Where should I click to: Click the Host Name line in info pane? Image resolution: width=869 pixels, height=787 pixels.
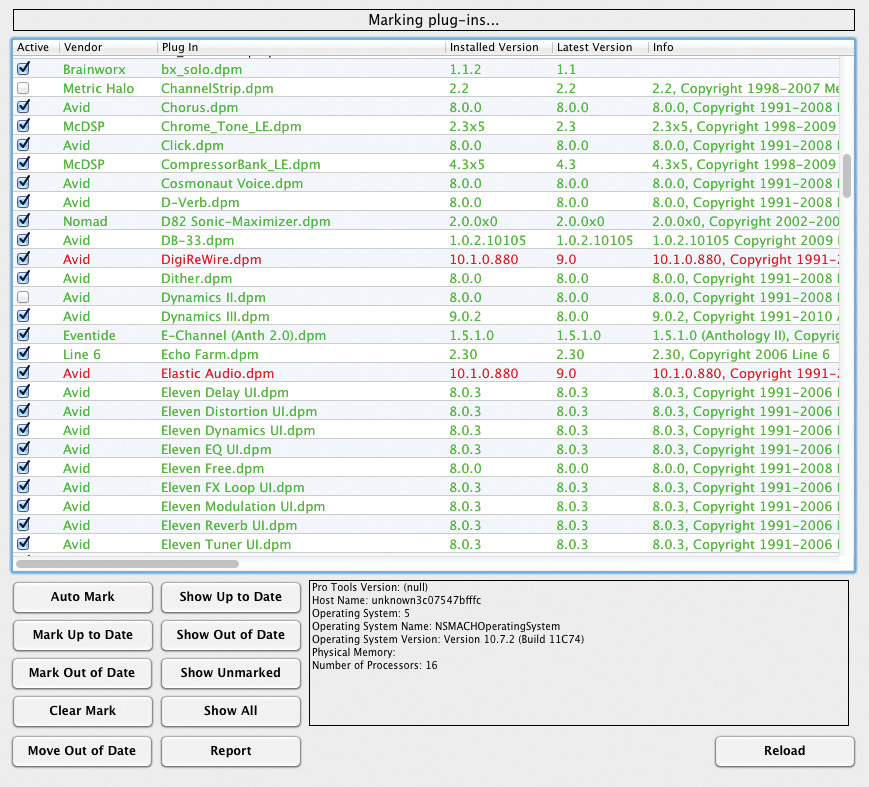[396, 600]
